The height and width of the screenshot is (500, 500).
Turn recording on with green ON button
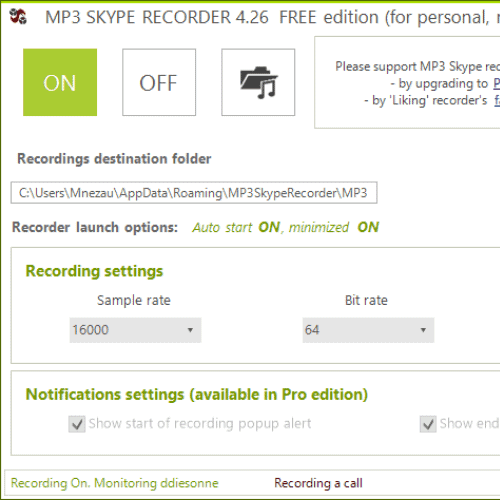click(60, 82)
